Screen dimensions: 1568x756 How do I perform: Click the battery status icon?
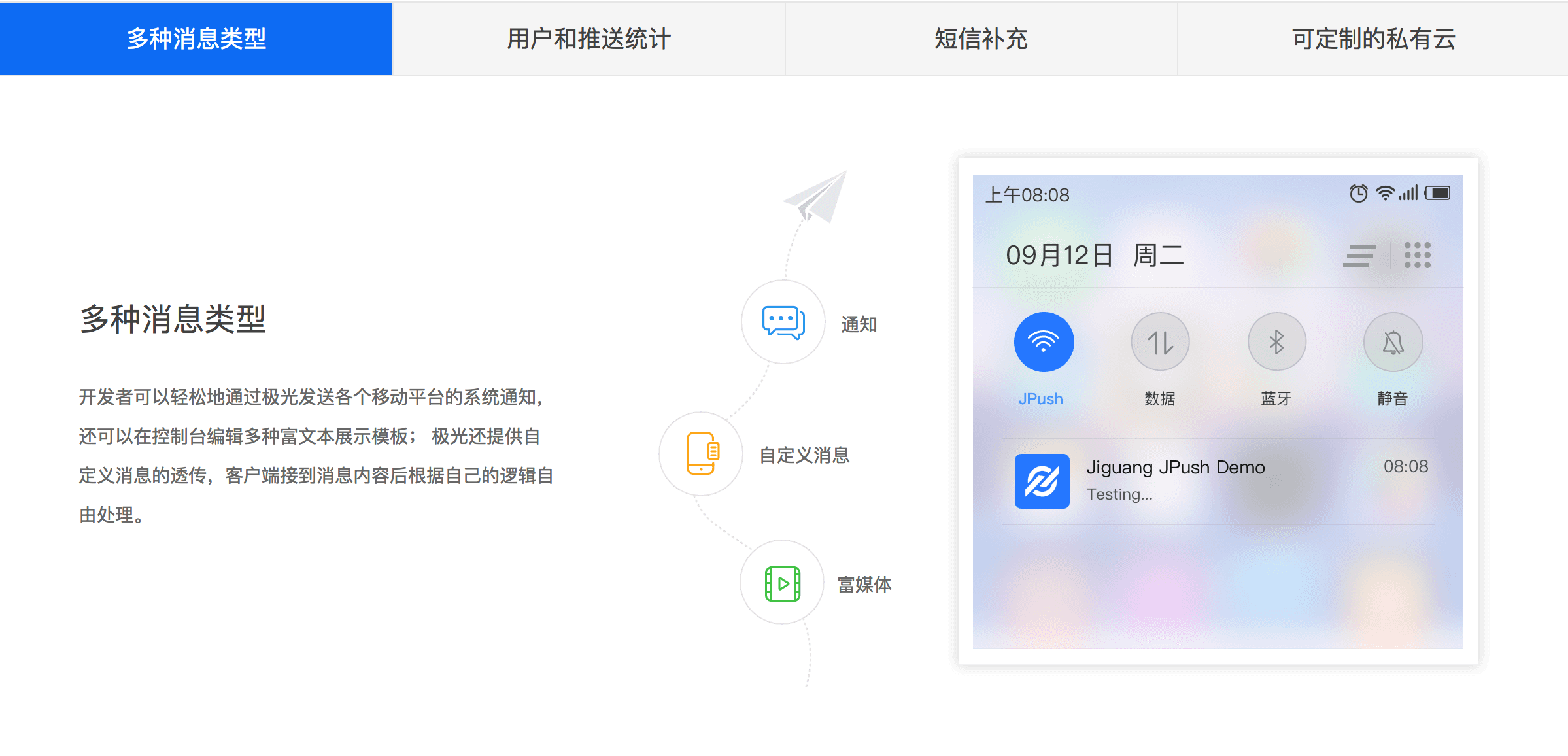pyautogui.click(x=1438, y=193)
